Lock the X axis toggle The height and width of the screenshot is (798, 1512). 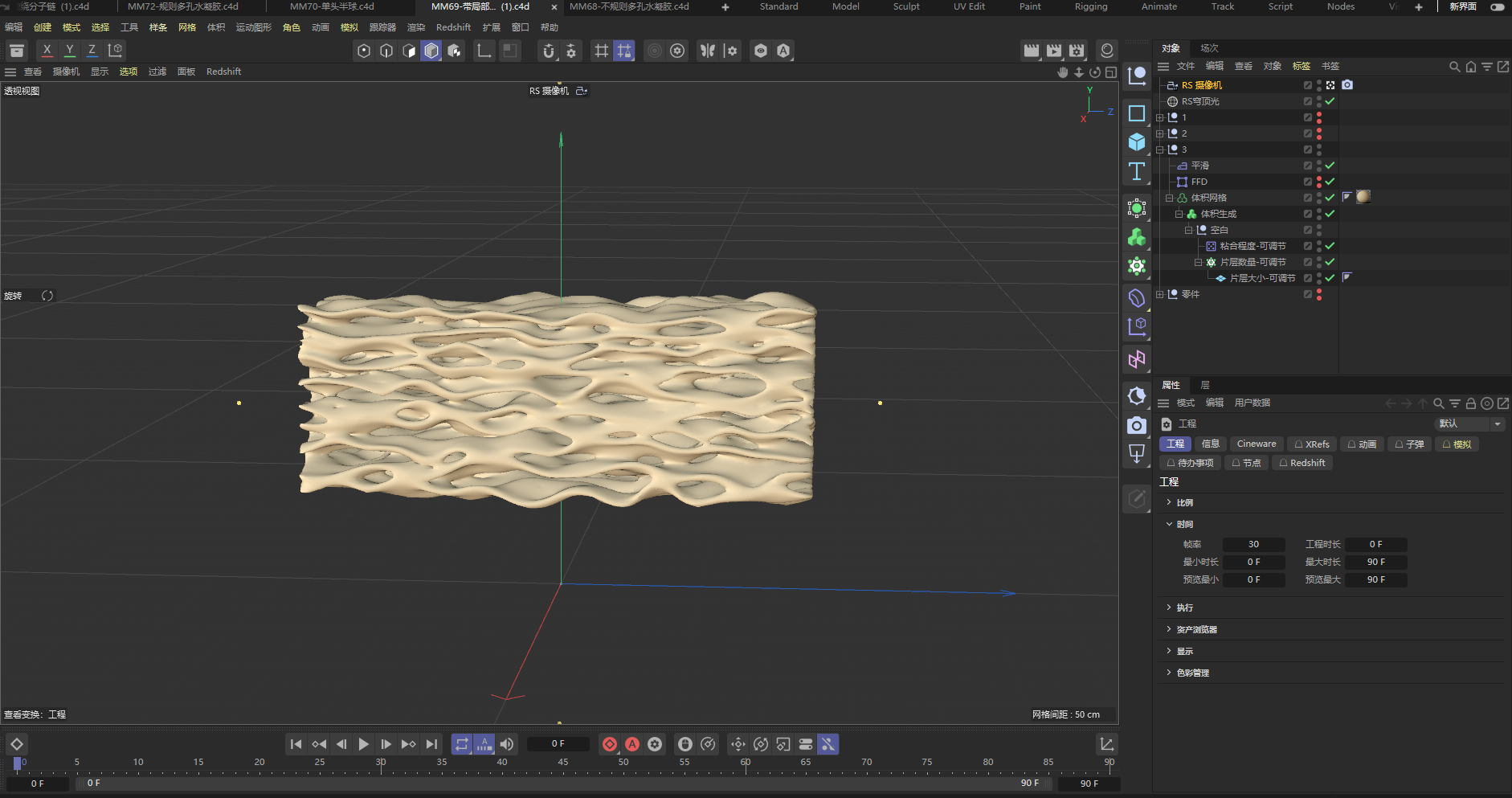click(47, 50)
